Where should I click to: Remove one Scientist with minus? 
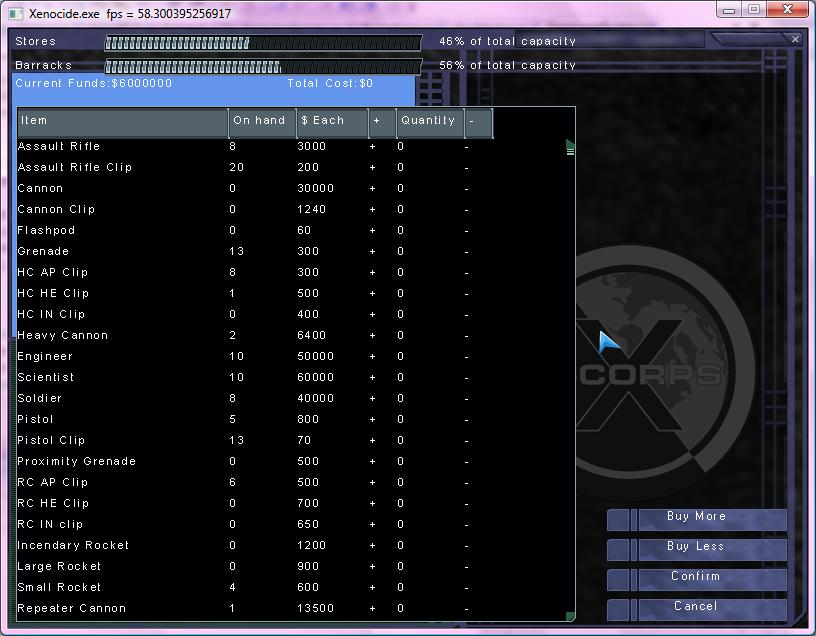(x=466, y=377)
